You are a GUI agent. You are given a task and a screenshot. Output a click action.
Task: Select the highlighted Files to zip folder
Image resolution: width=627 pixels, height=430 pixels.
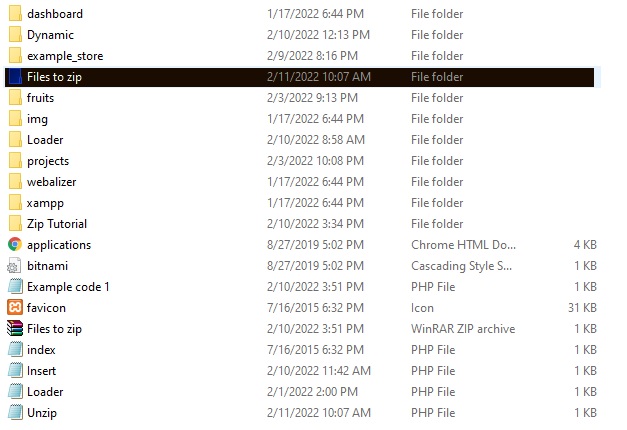54,77
